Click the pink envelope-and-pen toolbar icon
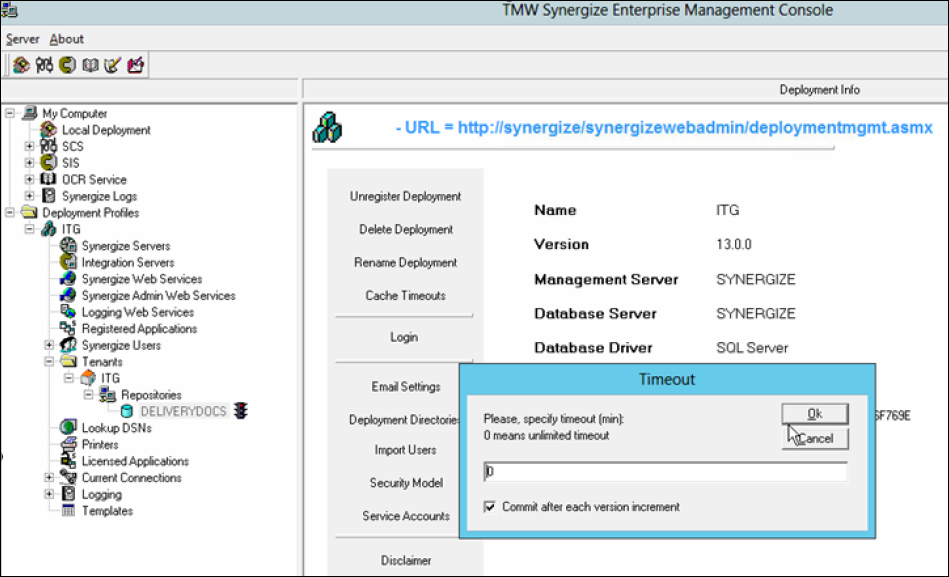 coord(136,65)
